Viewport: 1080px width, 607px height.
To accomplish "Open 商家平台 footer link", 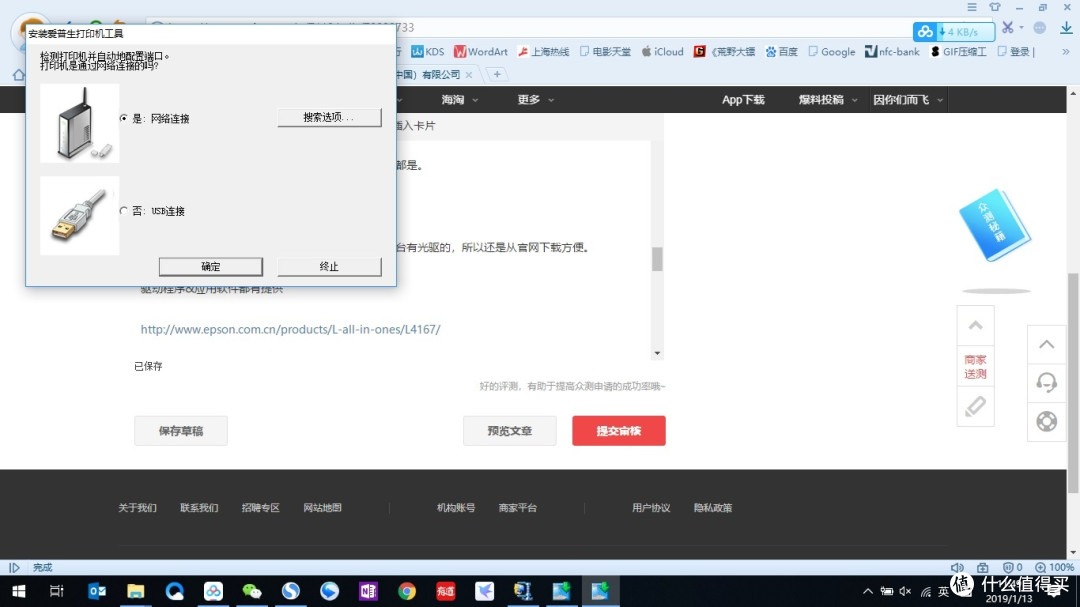I will [518, 508].
